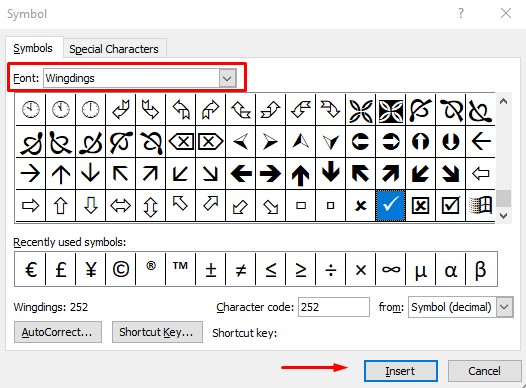Screen dimensions: 526x388
Task: Pick the pound sign from recent symbols
Action: (60, 269)
